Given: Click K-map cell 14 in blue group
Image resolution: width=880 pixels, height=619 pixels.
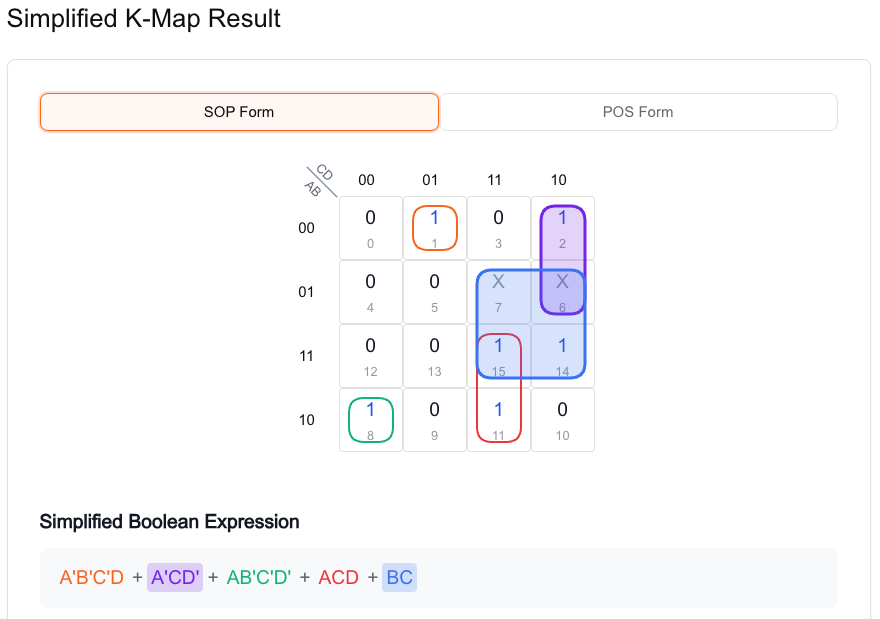Looking at the screenshot, I should pos(563,356).
